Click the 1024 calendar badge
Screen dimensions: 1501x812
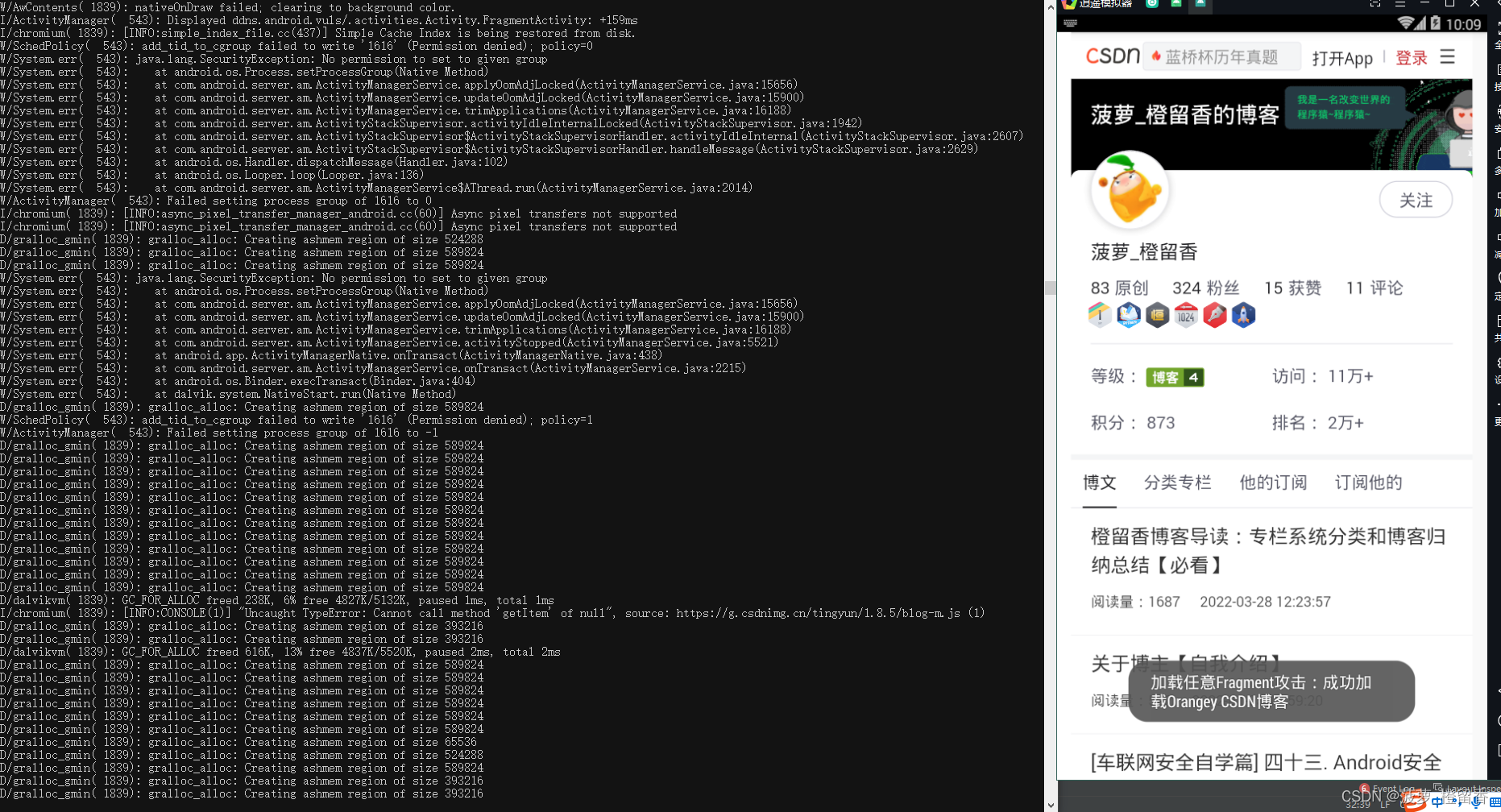(1186, 315)
